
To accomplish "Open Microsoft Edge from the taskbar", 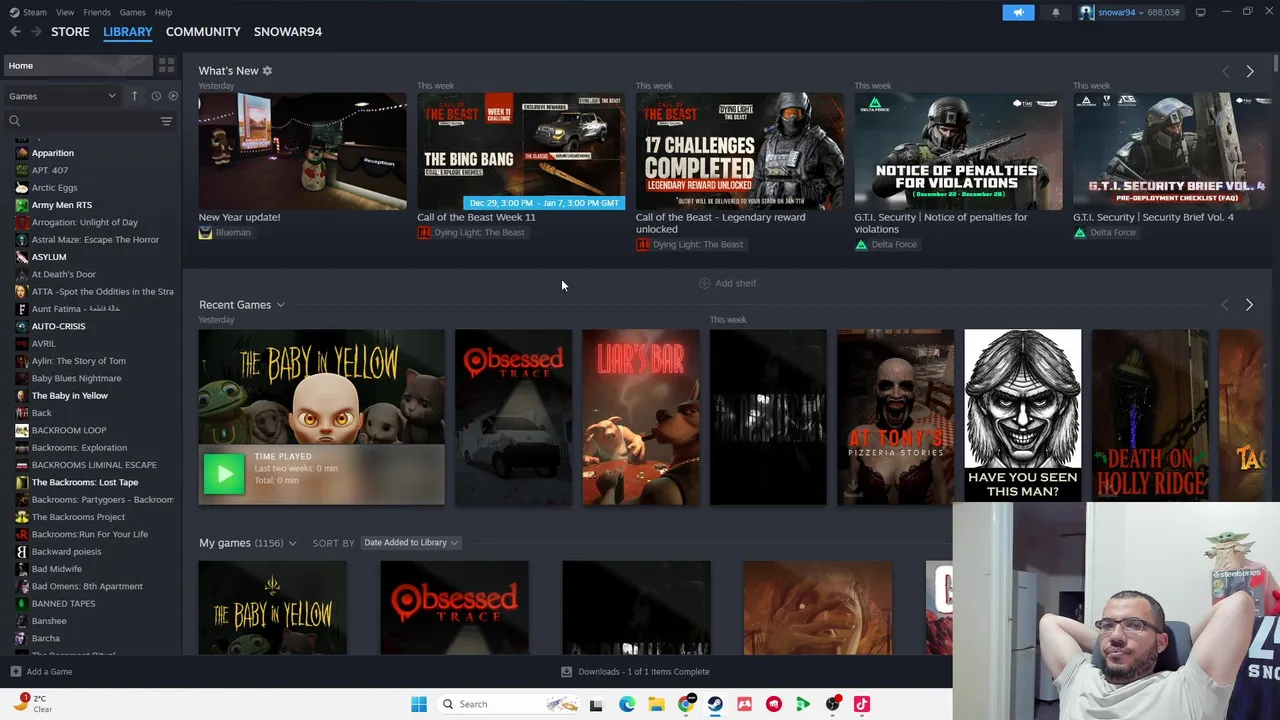I will point(627,704).
